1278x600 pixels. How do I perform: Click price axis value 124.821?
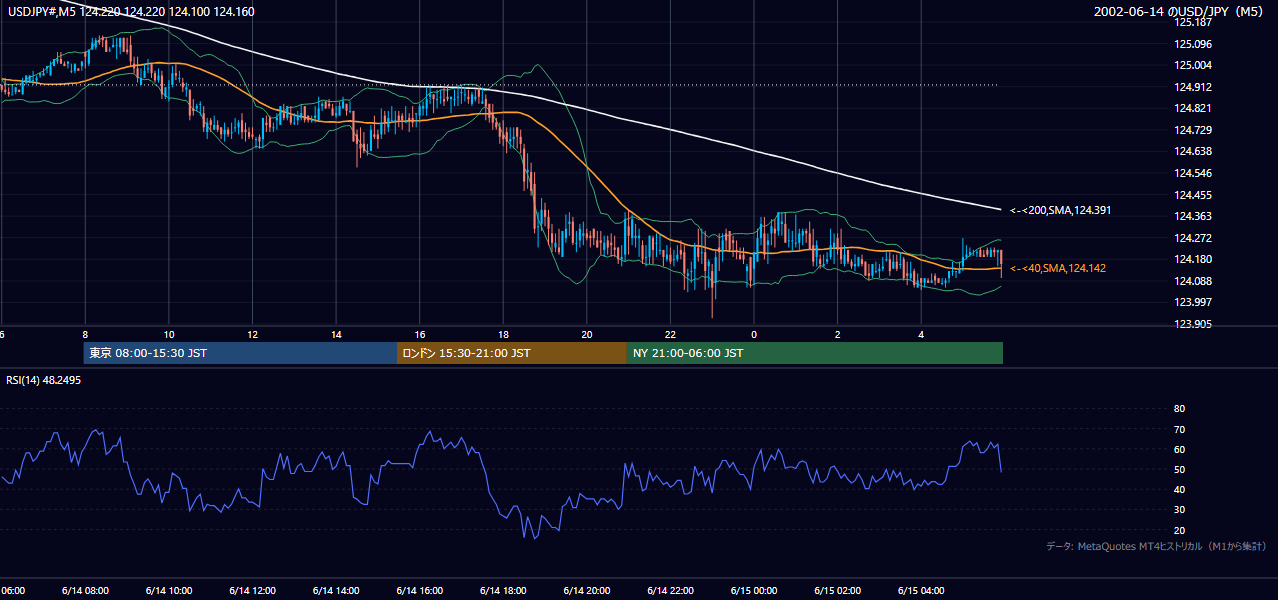[x=1193, y=109]
